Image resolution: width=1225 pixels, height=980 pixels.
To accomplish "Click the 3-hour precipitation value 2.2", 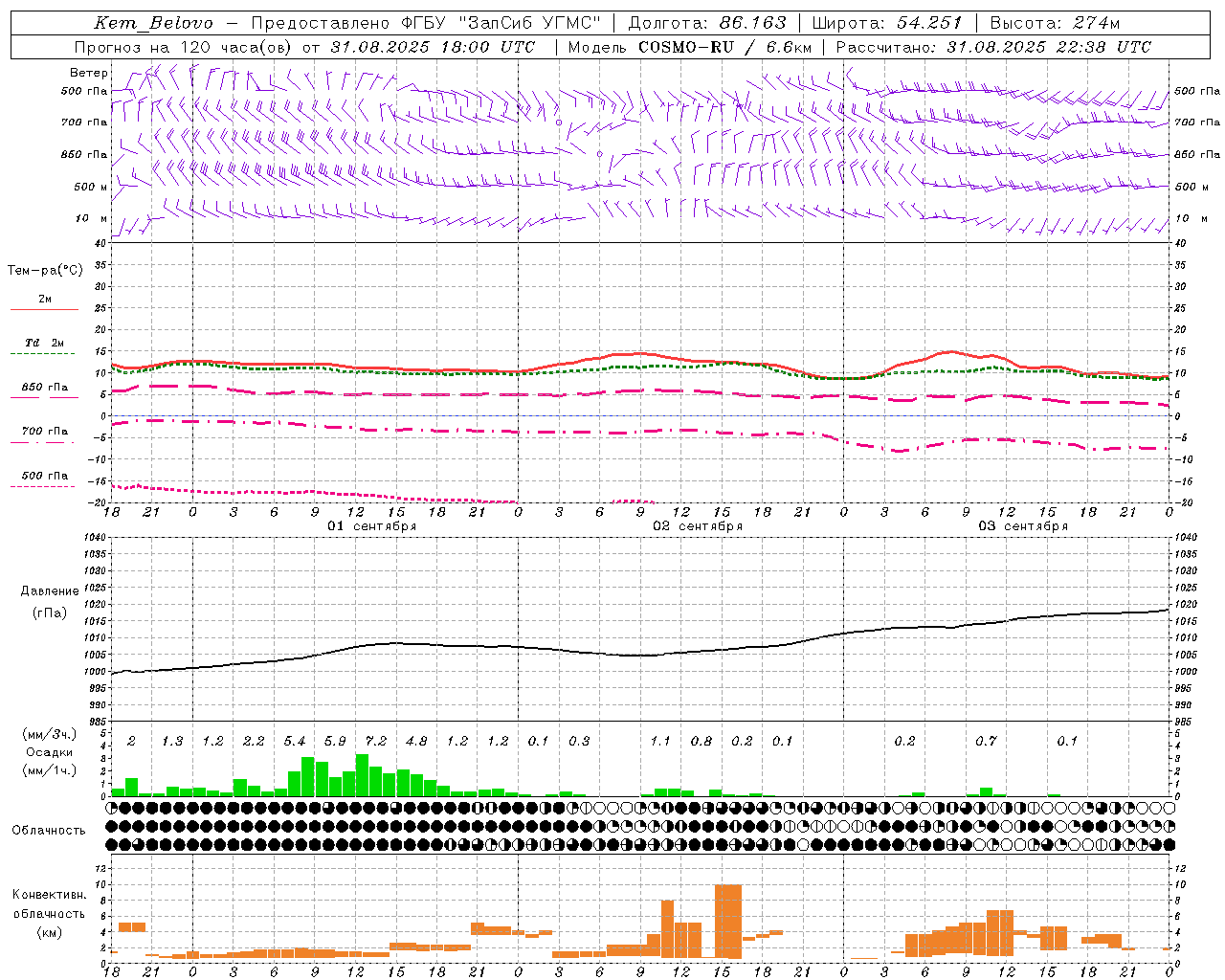I will coord(254,742).
